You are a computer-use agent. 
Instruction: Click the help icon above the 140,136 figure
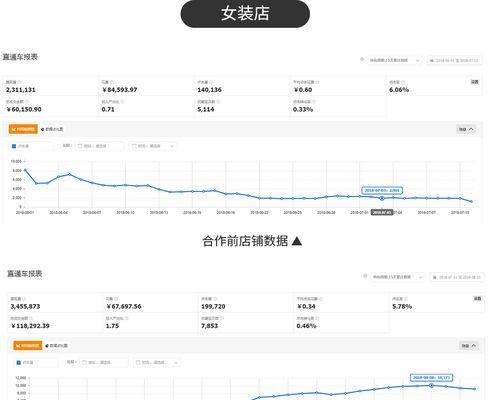[x=211, y=82]
